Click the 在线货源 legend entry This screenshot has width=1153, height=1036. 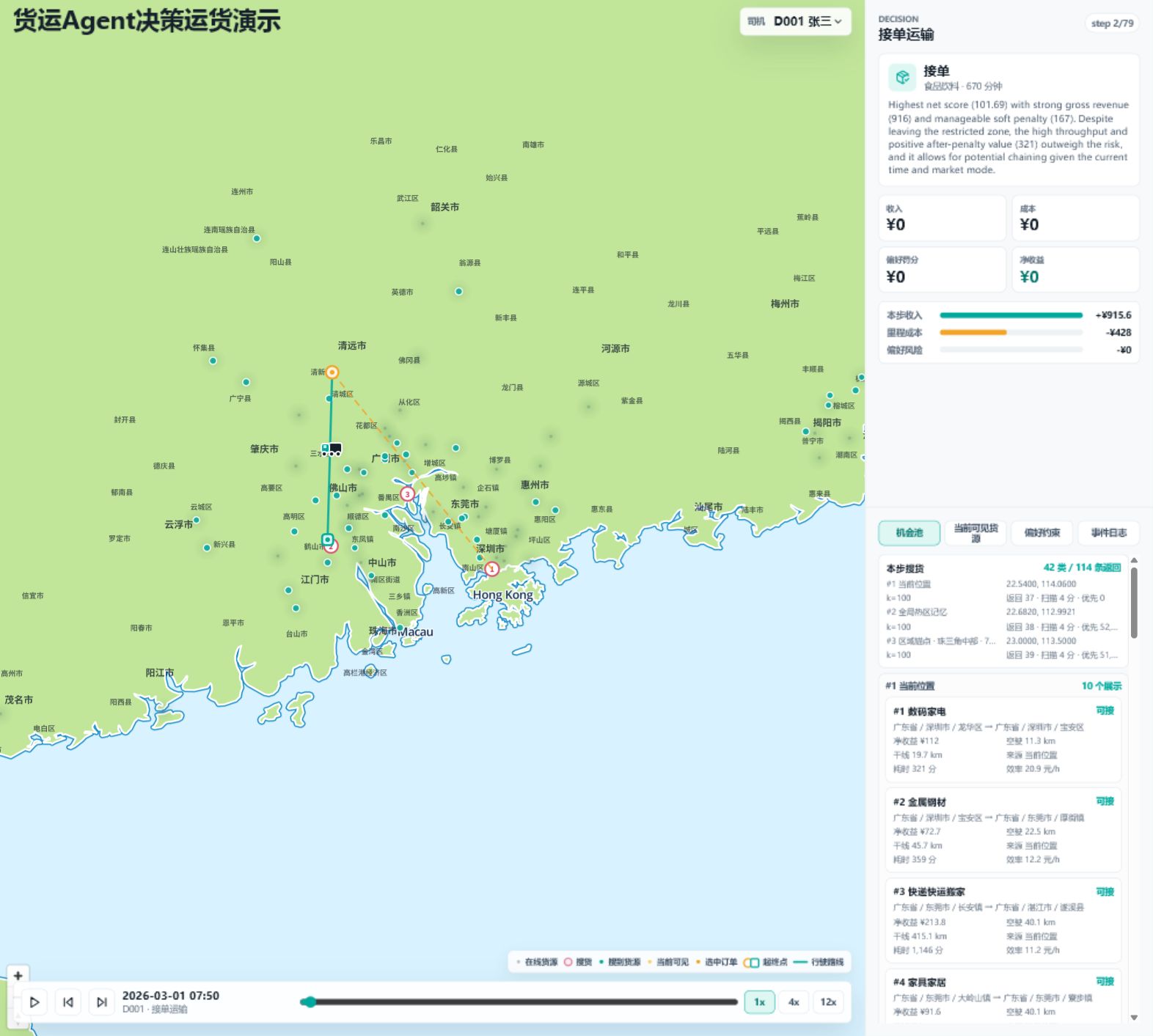(537, 962)
